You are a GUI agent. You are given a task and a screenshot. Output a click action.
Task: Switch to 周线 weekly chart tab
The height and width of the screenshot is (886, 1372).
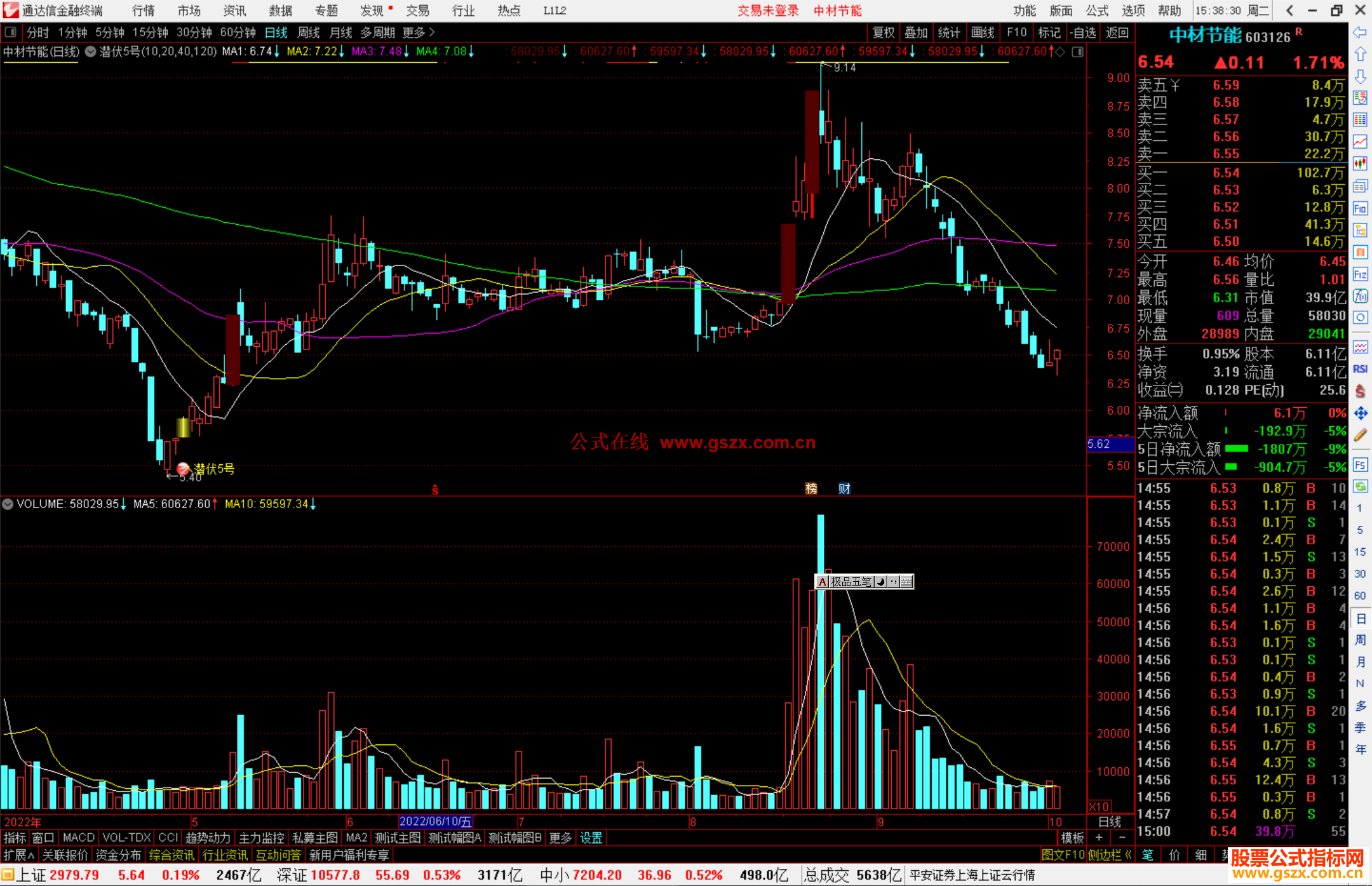[309, 32]
